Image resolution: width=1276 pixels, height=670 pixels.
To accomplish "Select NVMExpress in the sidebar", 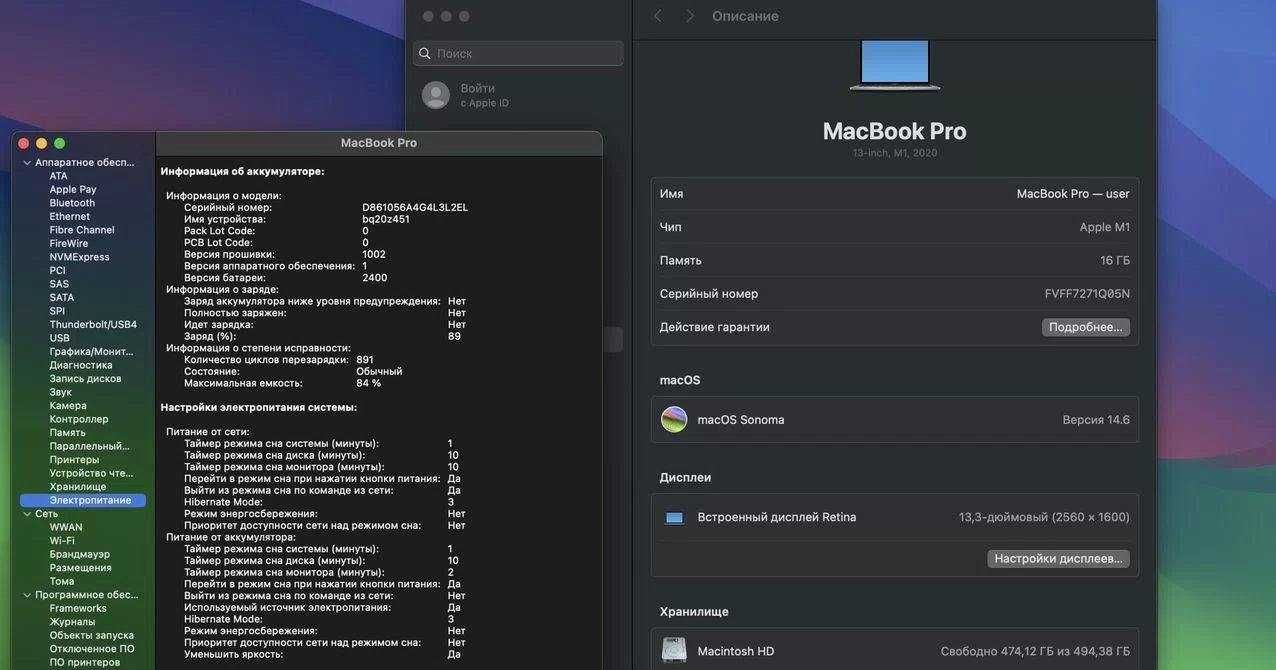I will [80, 257].
